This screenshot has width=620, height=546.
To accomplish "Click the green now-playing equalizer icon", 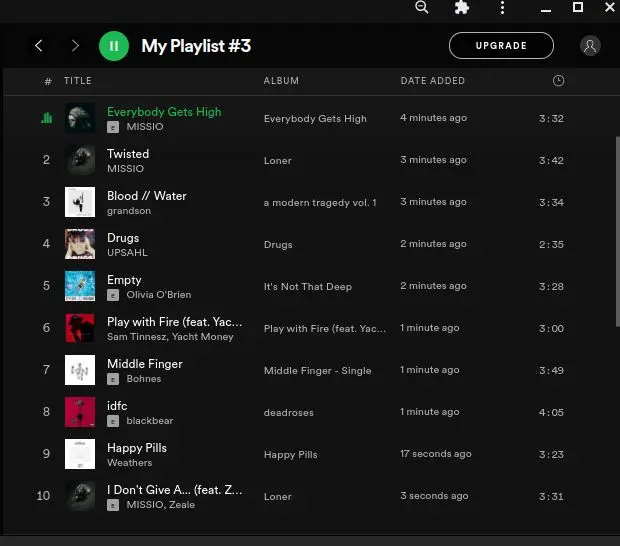I will point(47,117).
